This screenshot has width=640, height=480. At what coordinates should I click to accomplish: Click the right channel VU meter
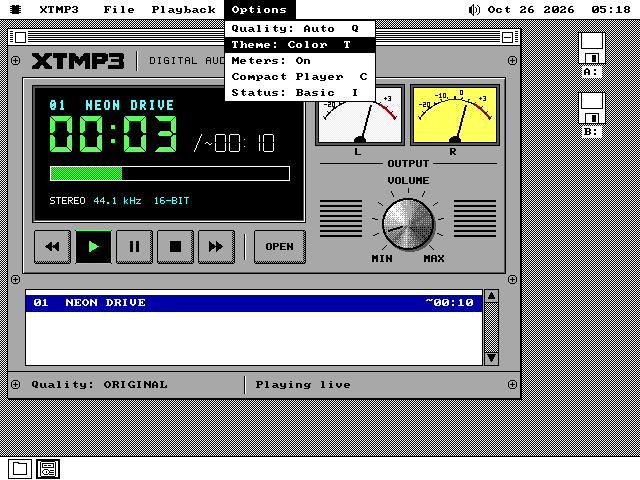tap(455, 115)
